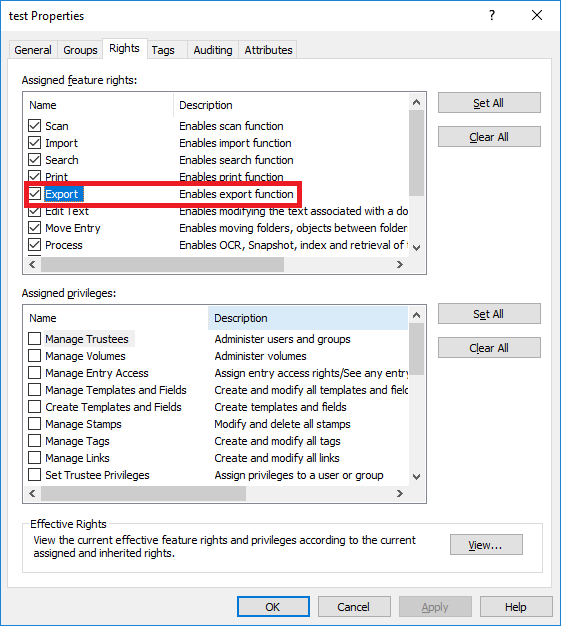Click privileges list scroll left arrow
This screenshot has height=626, width=561.
click(x=32, y=493)
